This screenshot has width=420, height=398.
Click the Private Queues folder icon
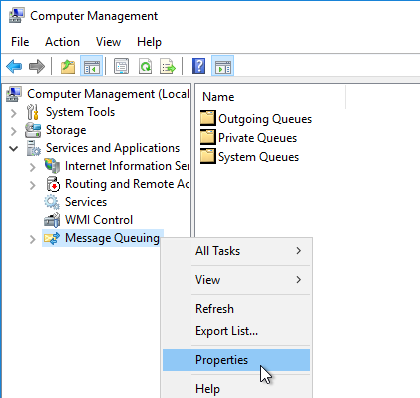click(x=208, y=137)
